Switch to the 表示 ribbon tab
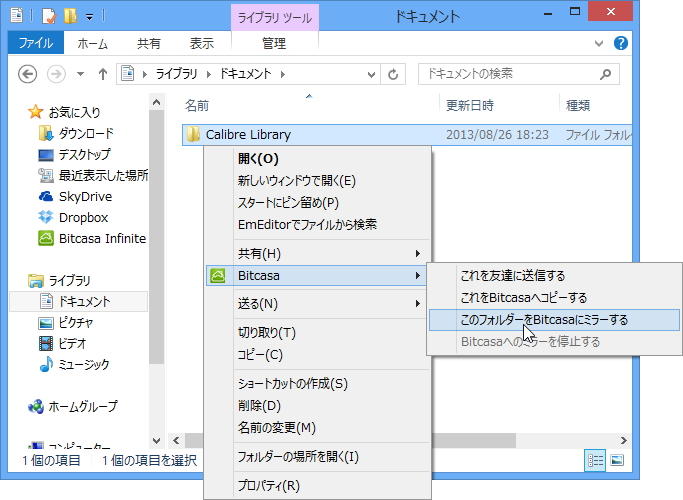 [x=202, y=43]
